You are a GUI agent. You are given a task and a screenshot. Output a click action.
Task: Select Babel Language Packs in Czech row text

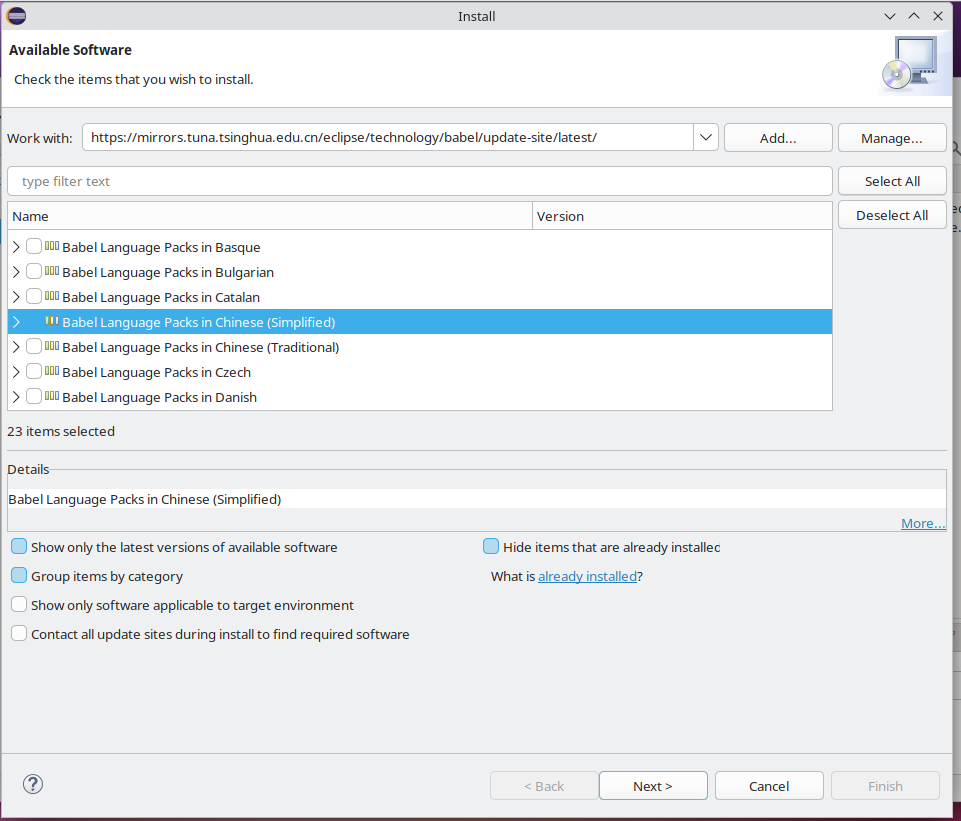[156, 373]
